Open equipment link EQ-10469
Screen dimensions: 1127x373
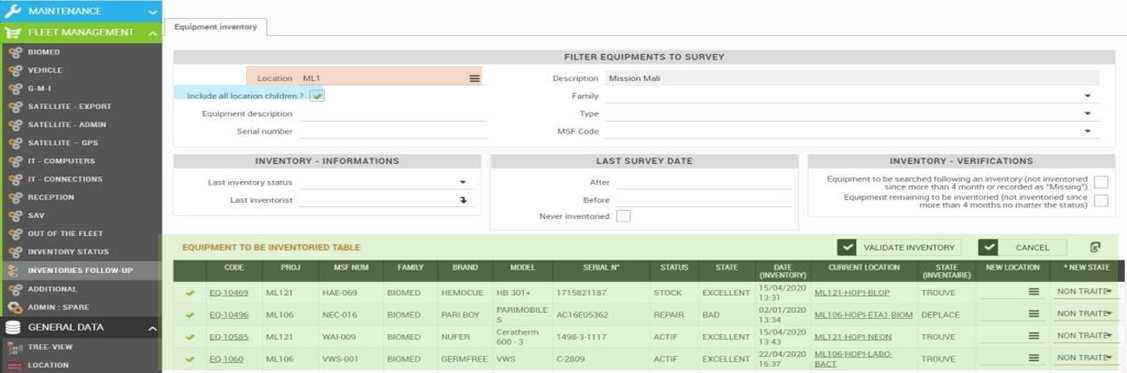tap(229, 293)
